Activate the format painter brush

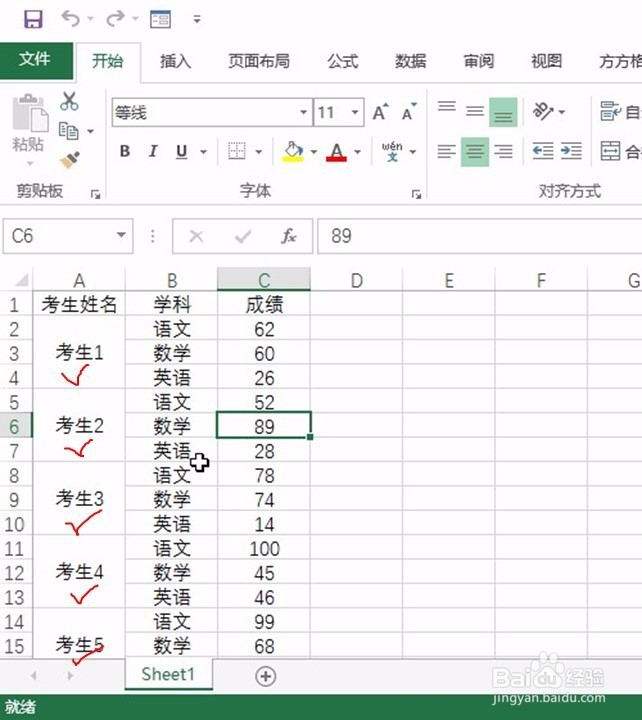click(x=70, y=159)
